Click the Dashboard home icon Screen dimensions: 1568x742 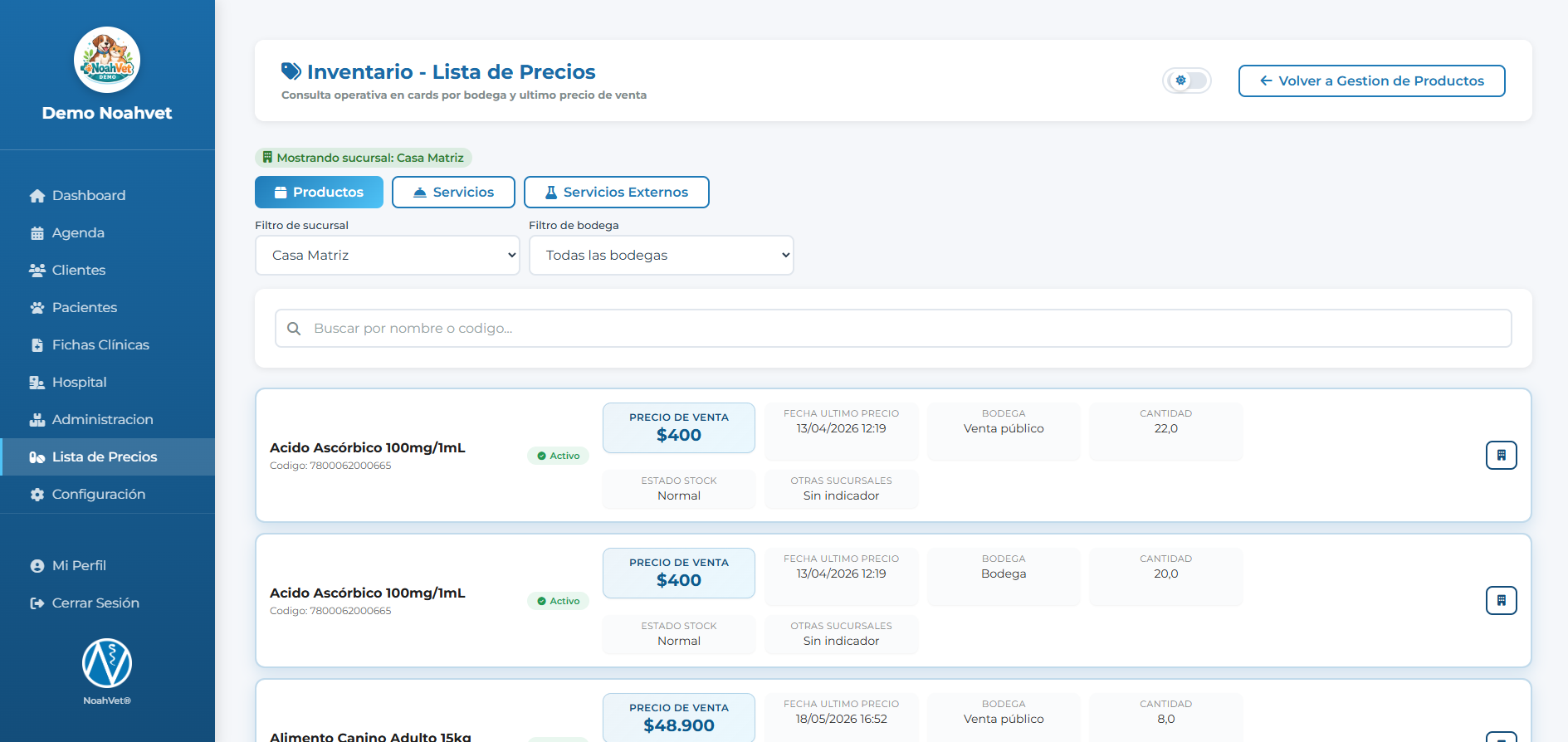pyautogui.click(x=37, y=196)
